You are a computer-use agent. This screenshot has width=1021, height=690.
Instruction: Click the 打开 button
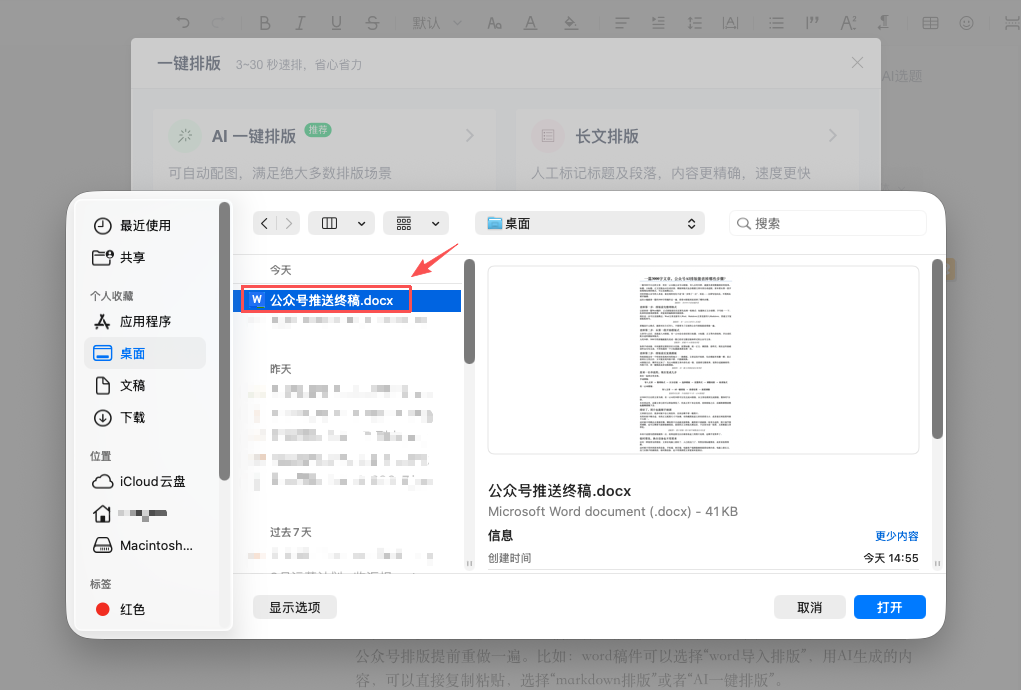(x=889, y=607)
